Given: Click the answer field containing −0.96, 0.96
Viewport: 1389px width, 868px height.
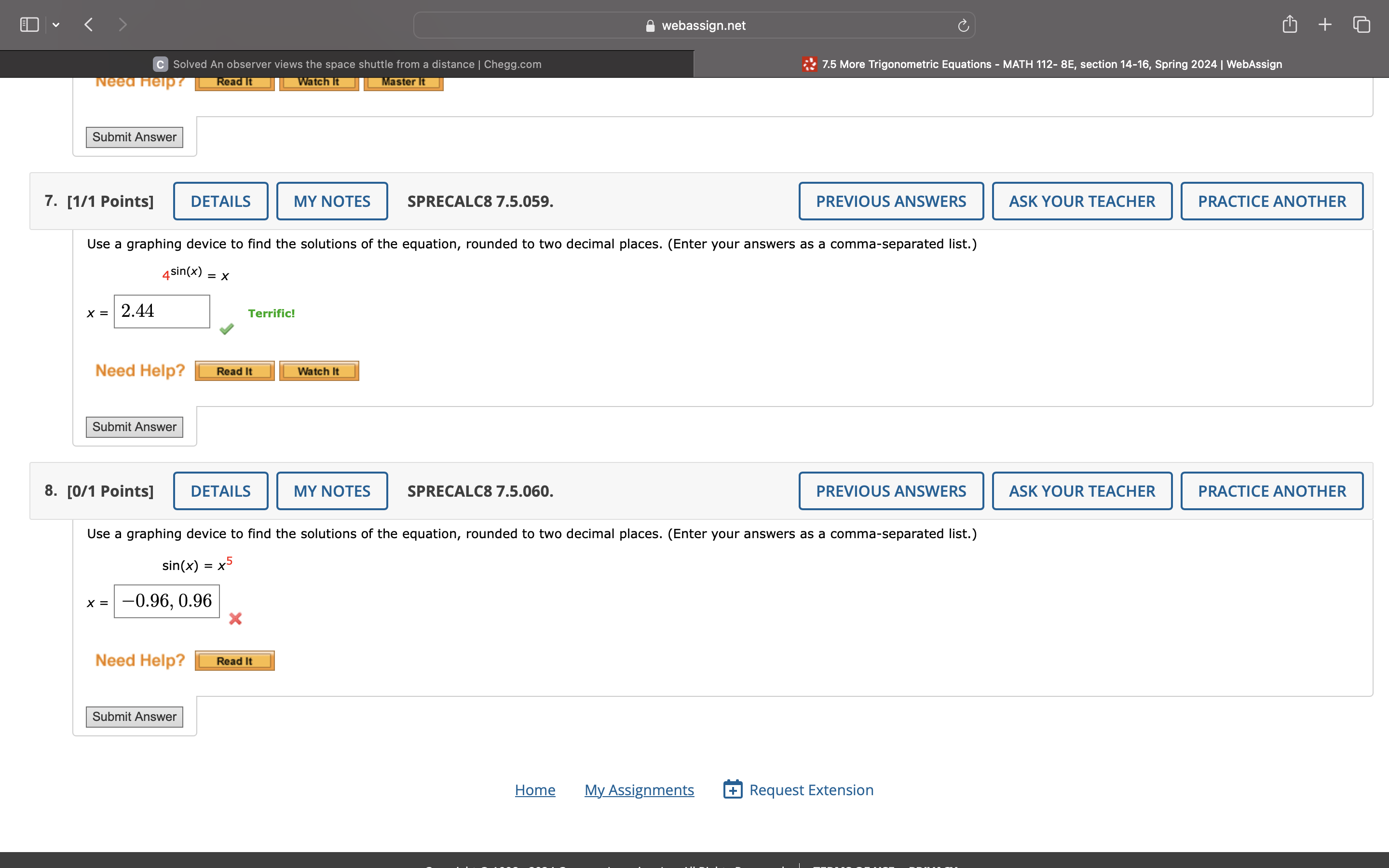Looking at the screenshot, I should (x=166, y=601).
